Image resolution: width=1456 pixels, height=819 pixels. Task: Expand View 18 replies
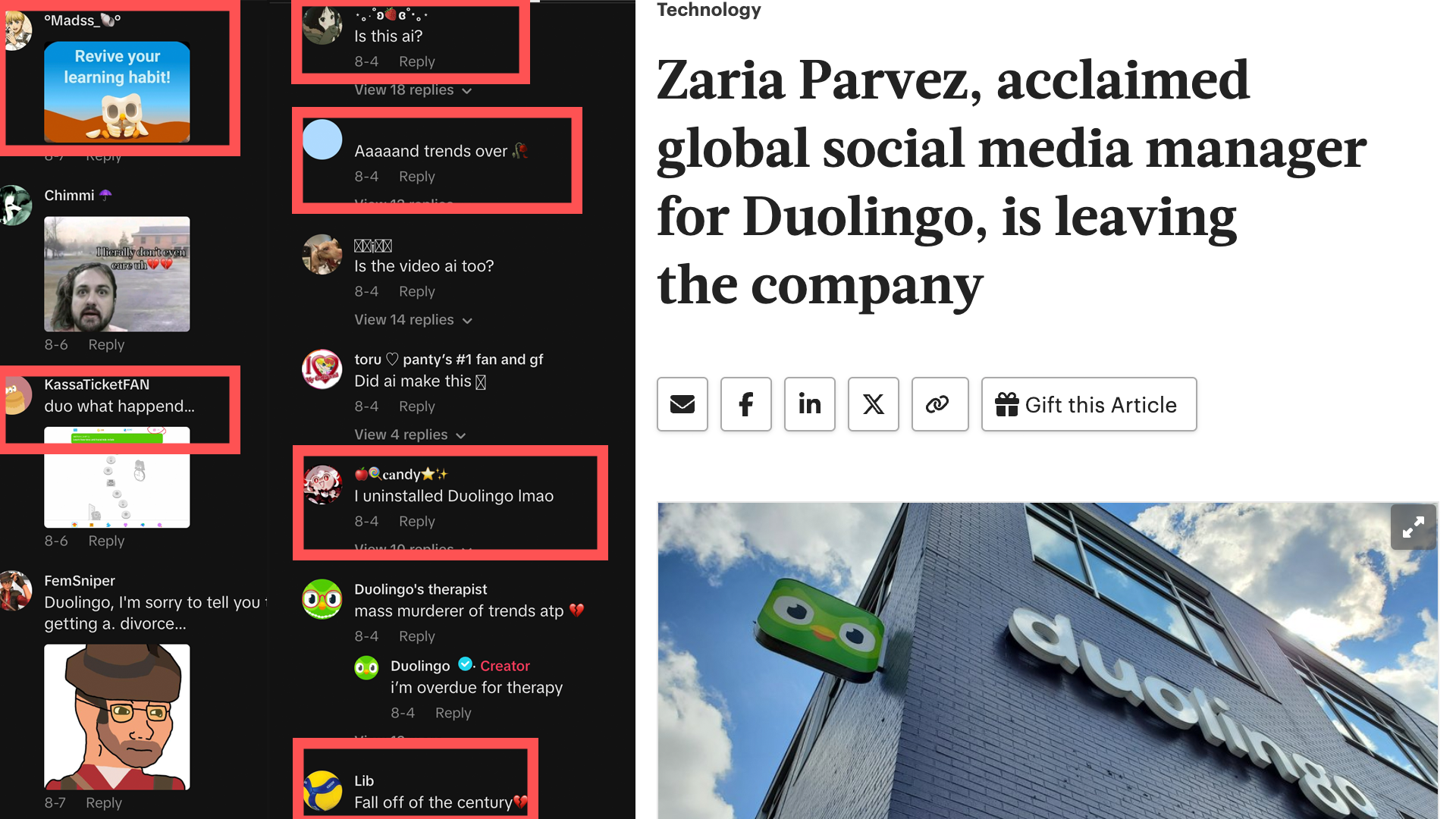[x=413, y=90]
